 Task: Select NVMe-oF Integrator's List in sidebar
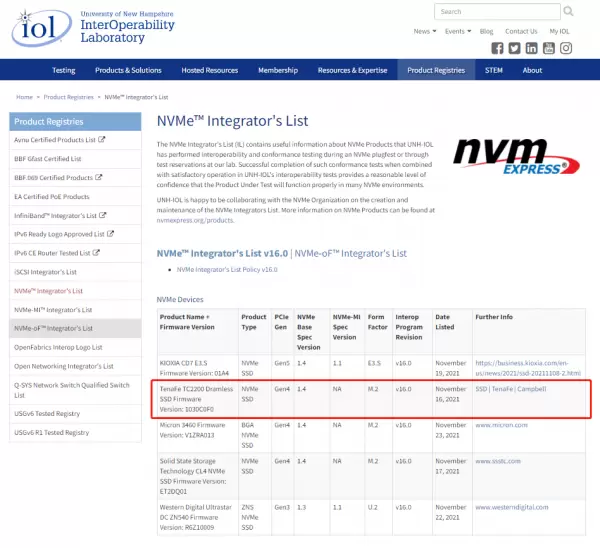(x=54, y=328)
